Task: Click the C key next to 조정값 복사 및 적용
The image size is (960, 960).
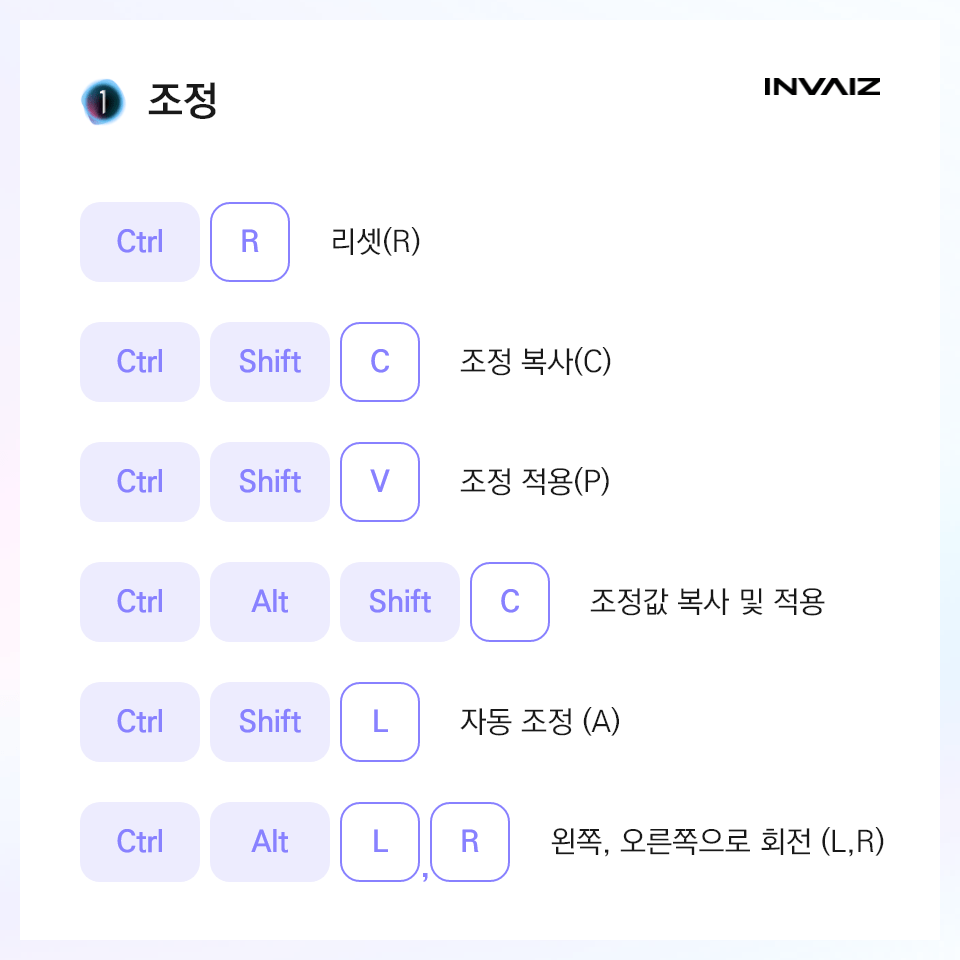Action: [509, 602]
